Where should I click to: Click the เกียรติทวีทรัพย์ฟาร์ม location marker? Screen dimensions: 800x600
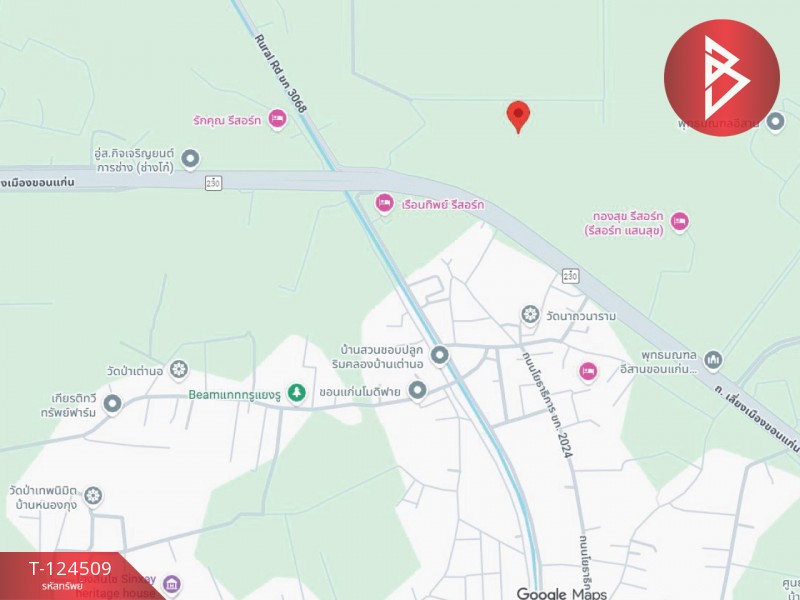point(113,405)
